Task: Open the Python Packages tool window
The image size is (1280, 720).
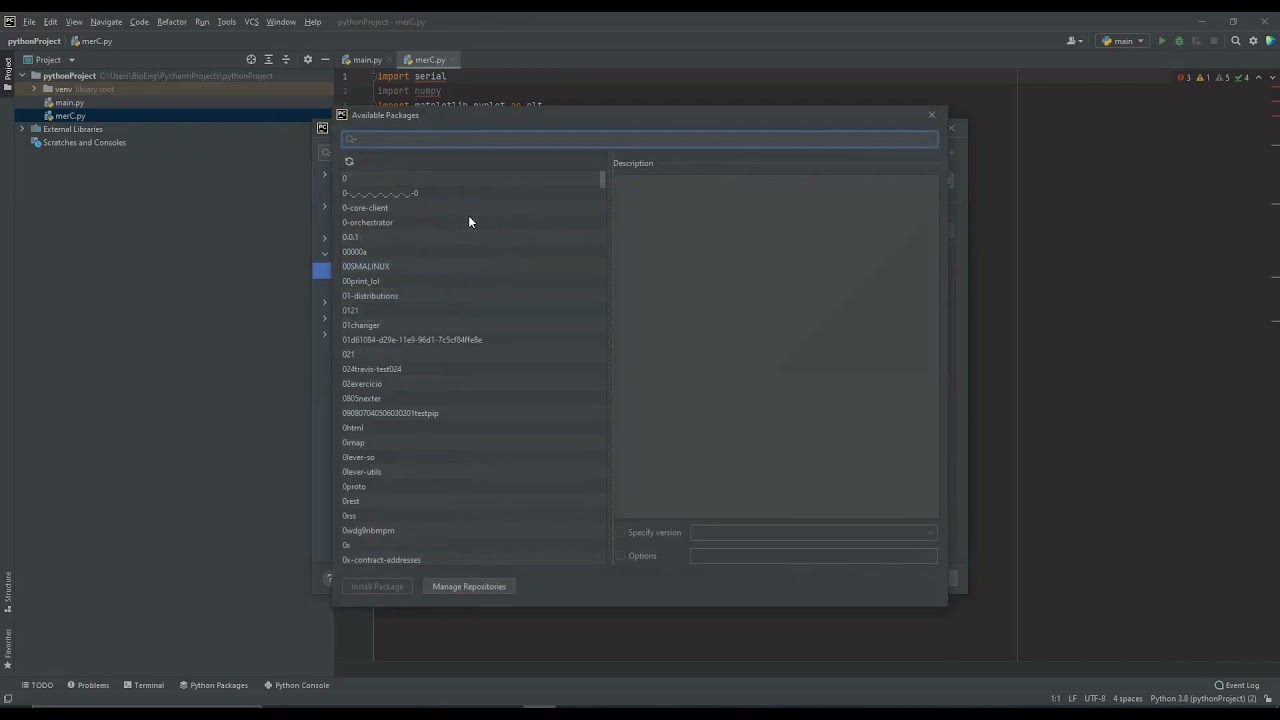Action: (x=214, y=685)
